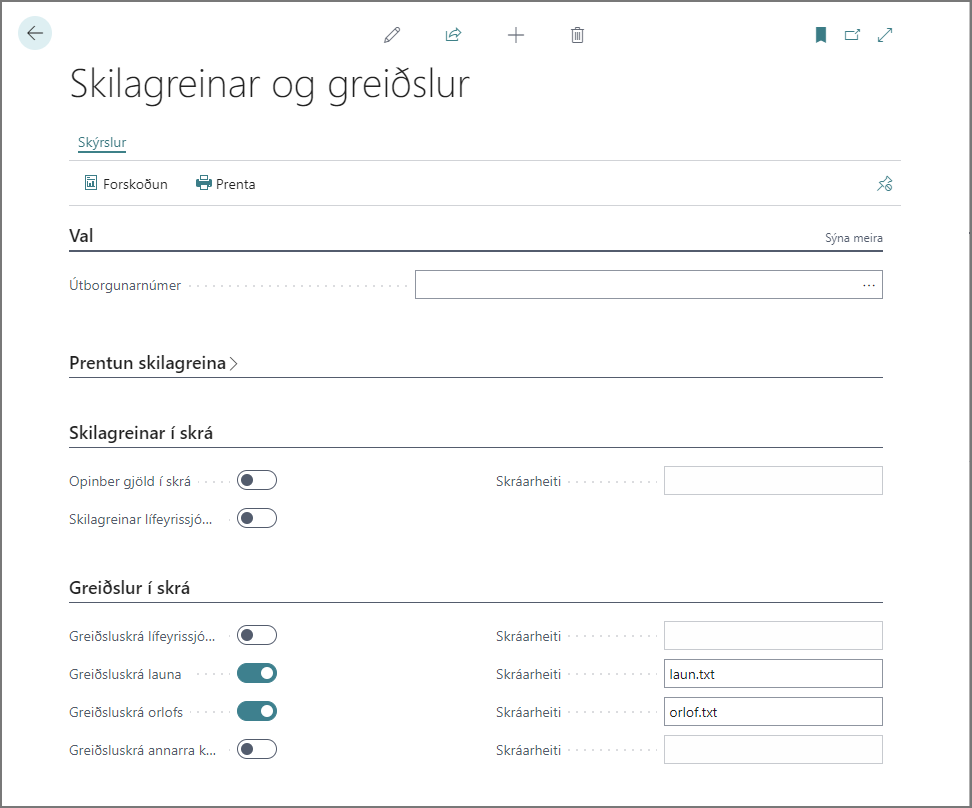Click the back arrow button
Screen dimensions: 972x808
pyautogui.click(x=35, y=34)
